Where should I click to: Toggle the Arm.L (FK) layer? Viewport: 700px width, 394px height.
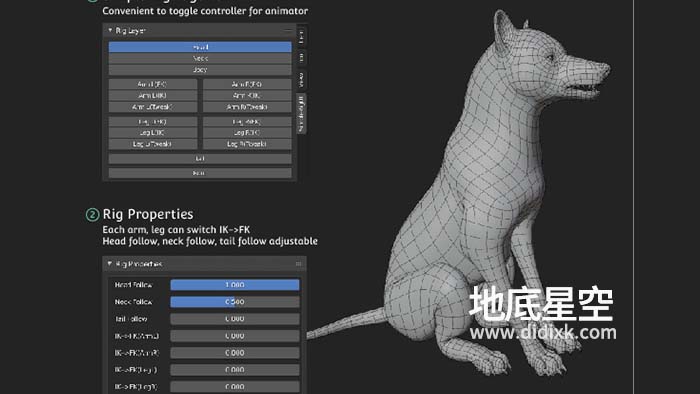point(153,84)
